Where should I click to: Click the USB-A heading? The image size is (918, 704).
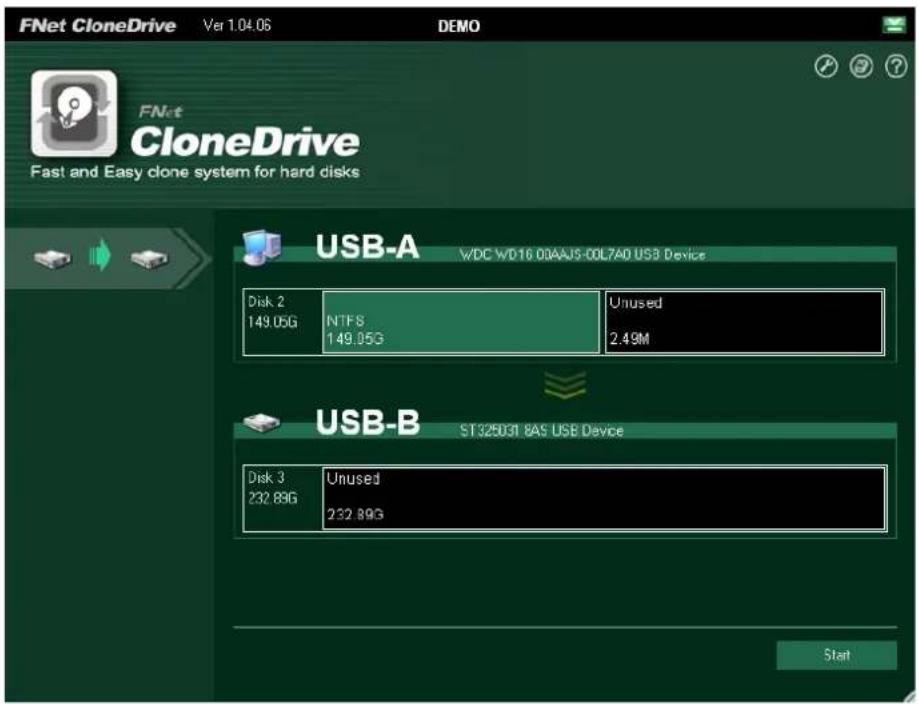(367, 247)
